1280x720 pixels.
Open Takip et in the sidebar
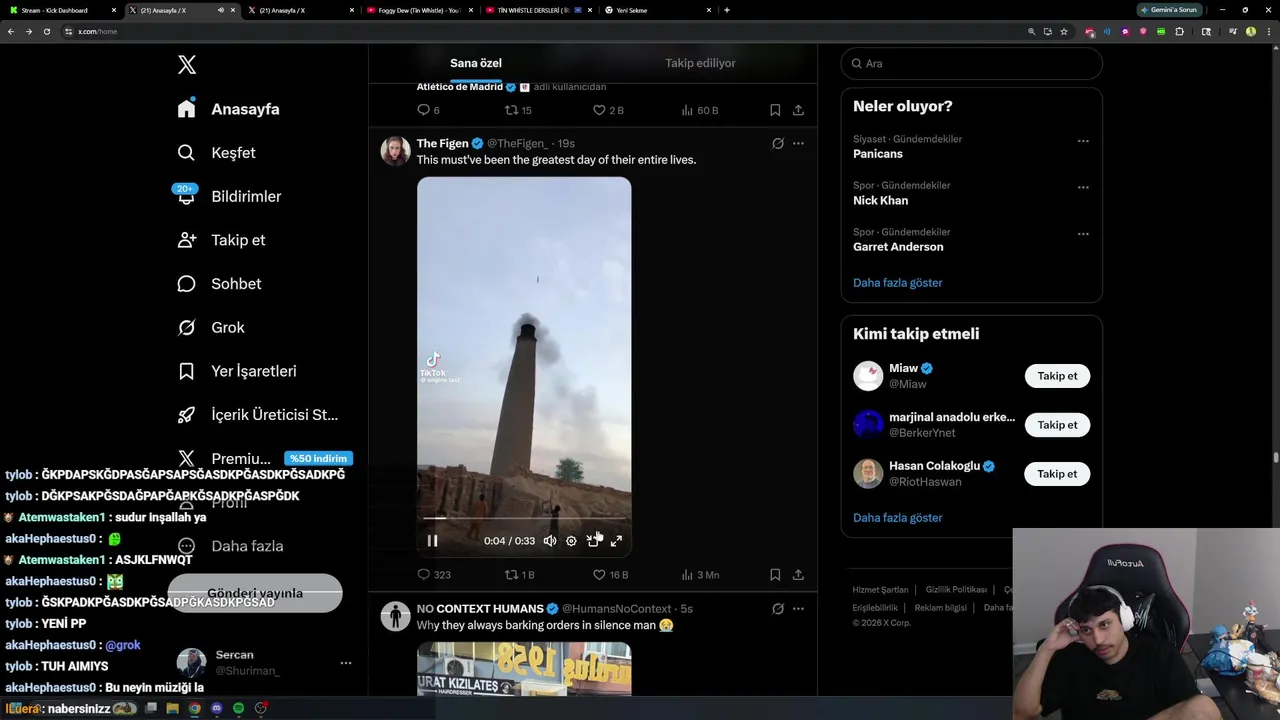point(222,240)
